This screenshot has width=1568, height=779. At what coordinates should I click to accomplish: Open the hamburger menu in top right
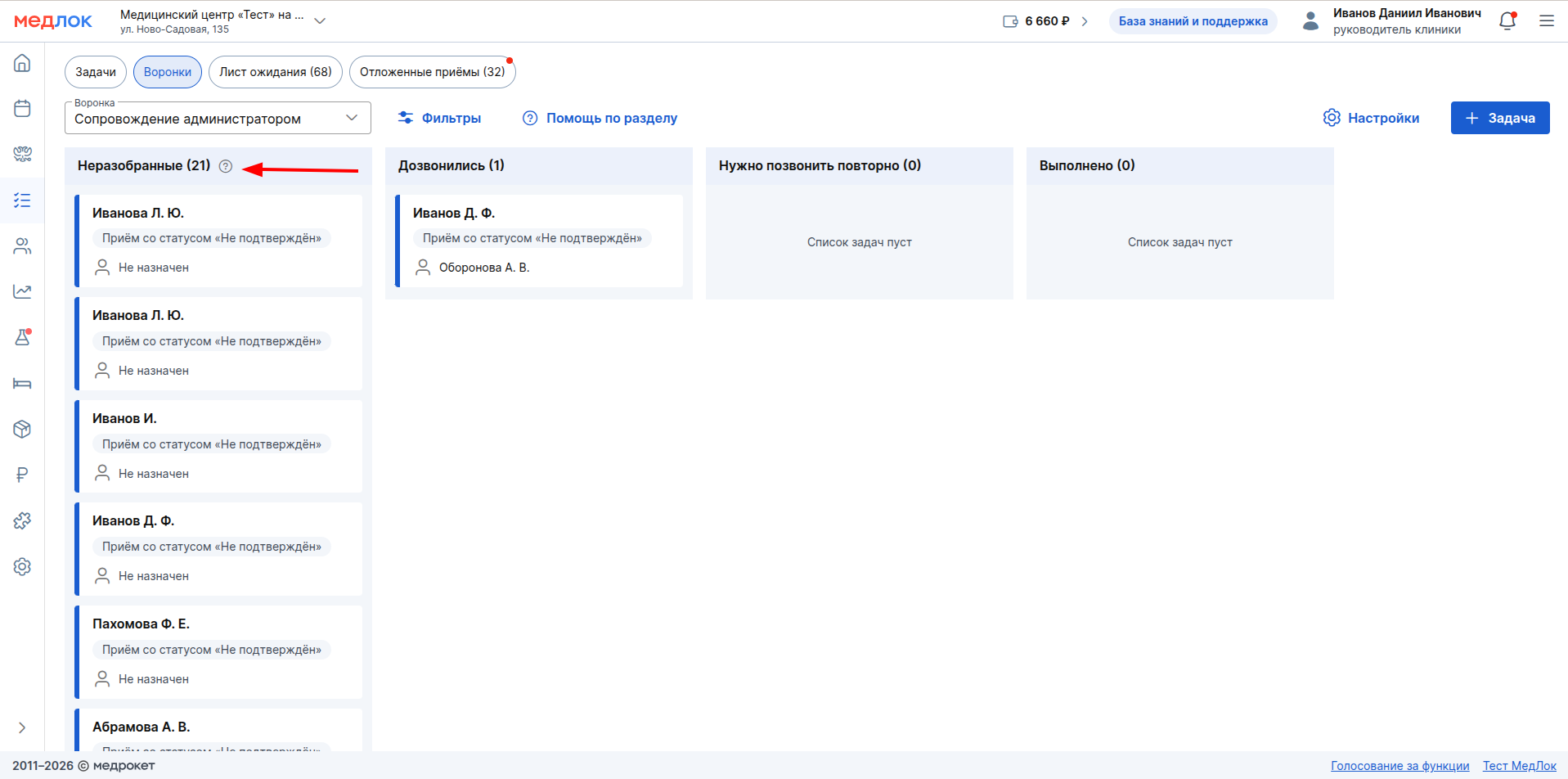pyautogui.click(x=1546, y=21)
